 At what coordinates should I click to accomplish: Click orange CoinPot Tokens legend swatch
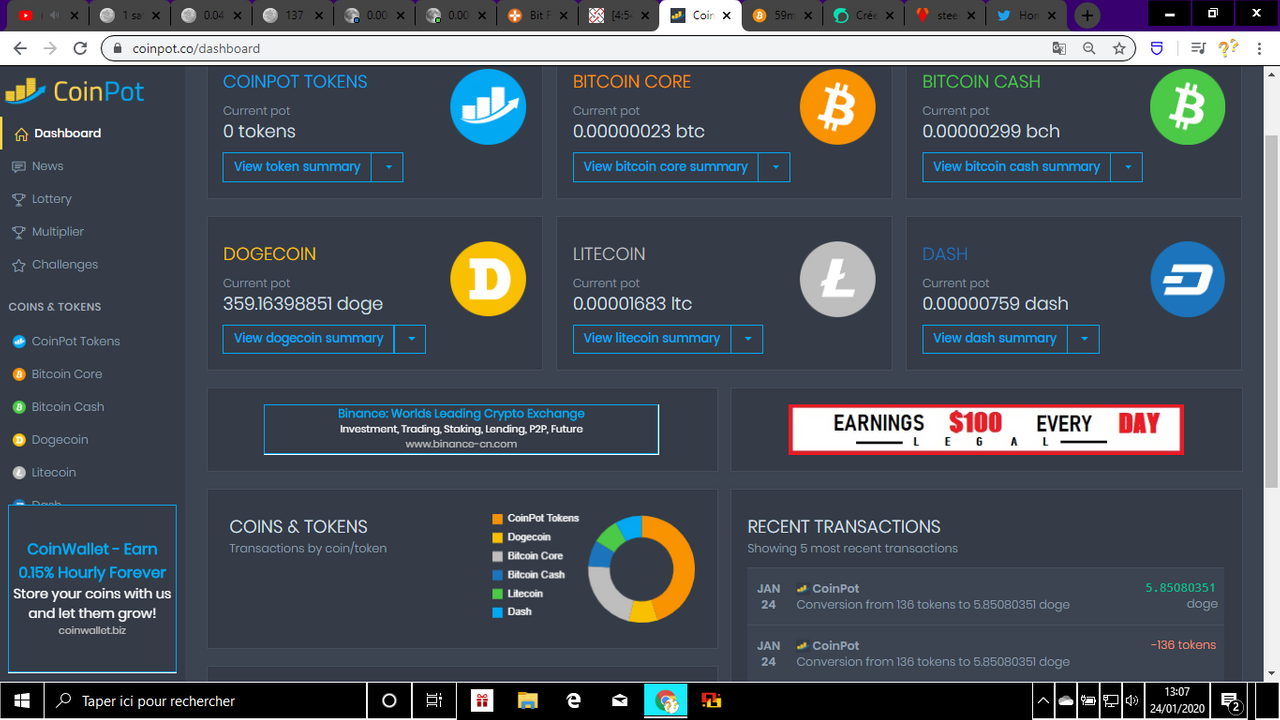click(497, 519)
